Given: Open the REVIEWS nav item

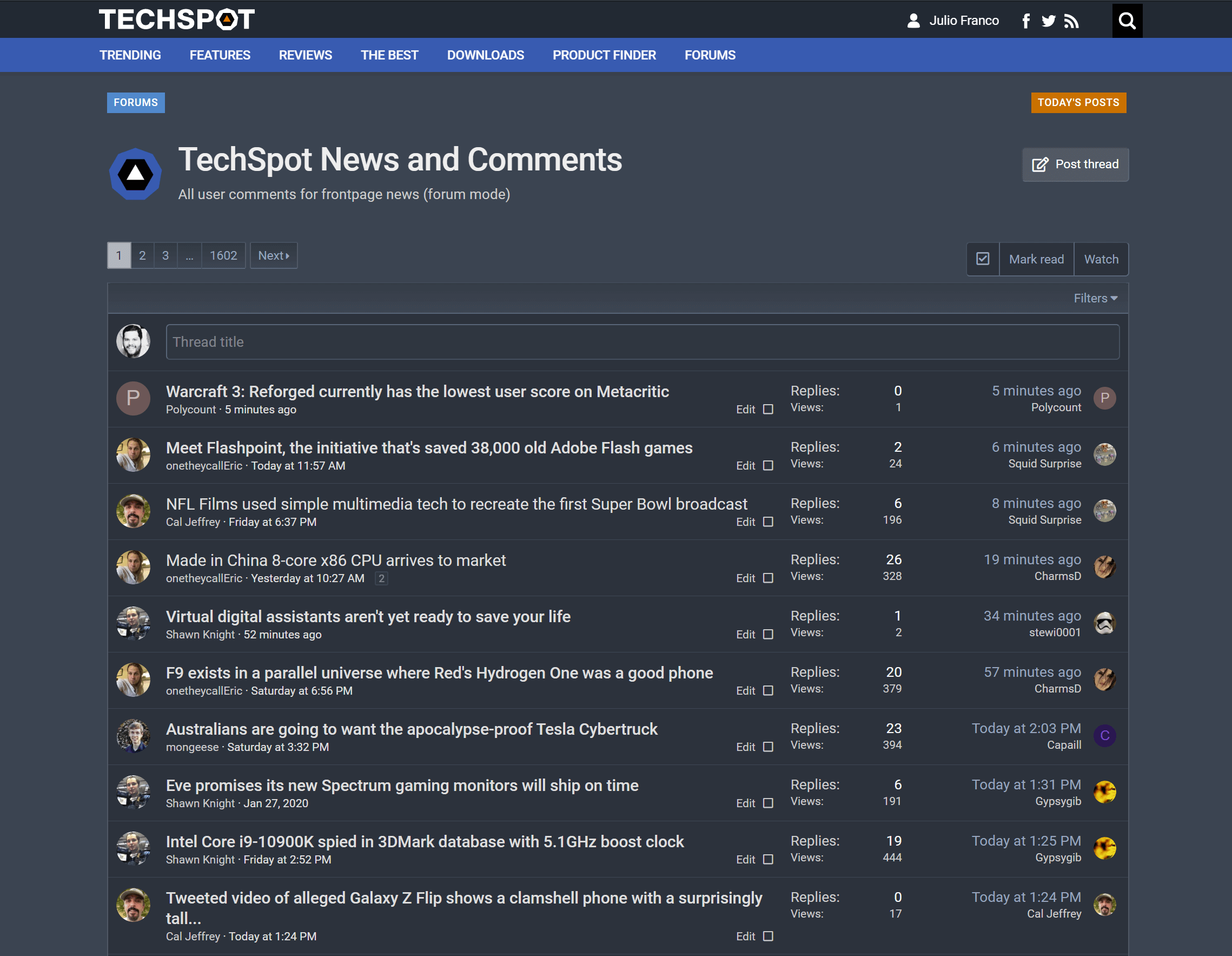Looking at the screenshot, I should coord(305,55).
